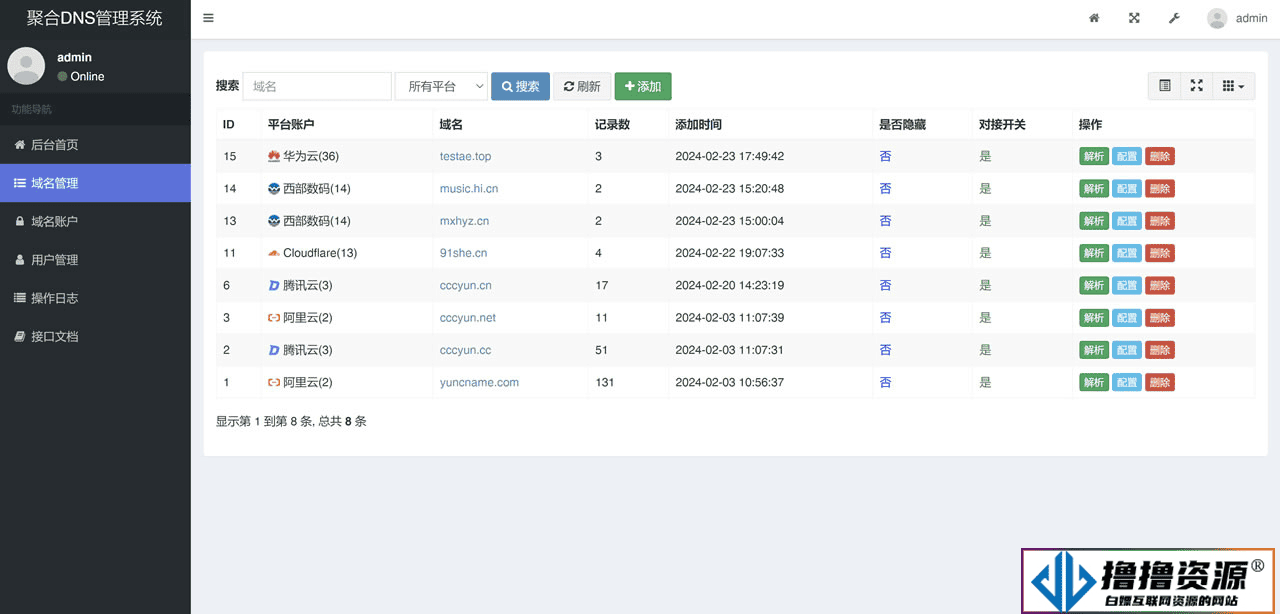
Task: Open the columns grid dropdown
Action: tap(1233, 86)
